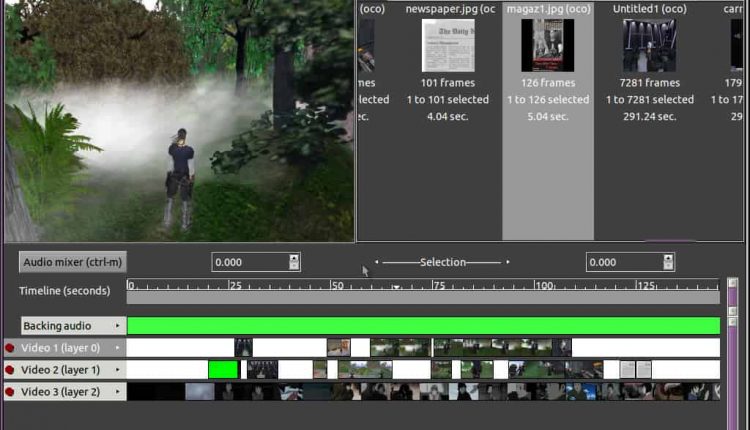
Task: Click the 5.04 sec. duration text
Action: pos(548,116)
